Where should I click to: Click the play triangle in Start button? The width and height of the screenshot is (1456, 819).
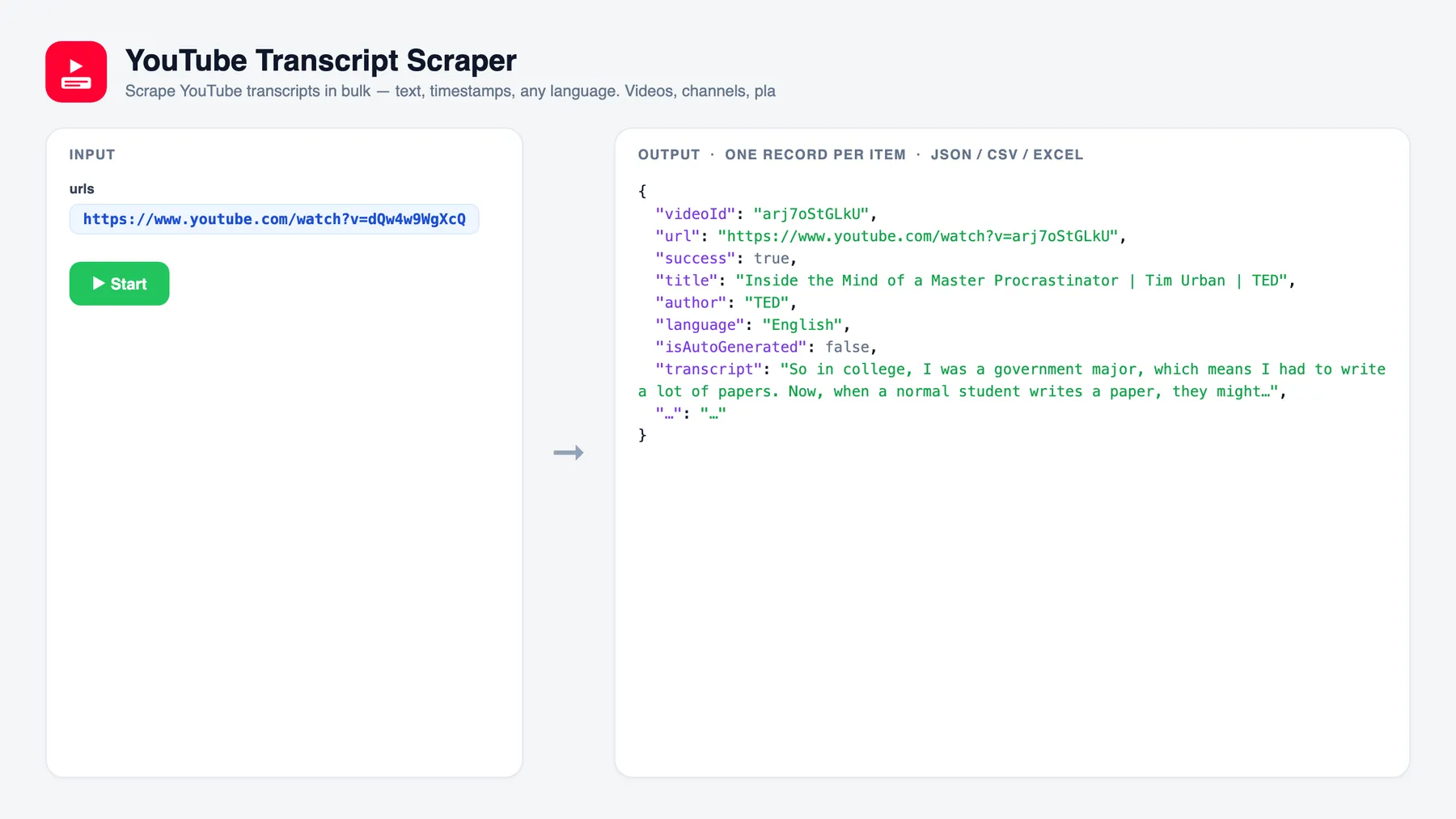pos(99,284)
